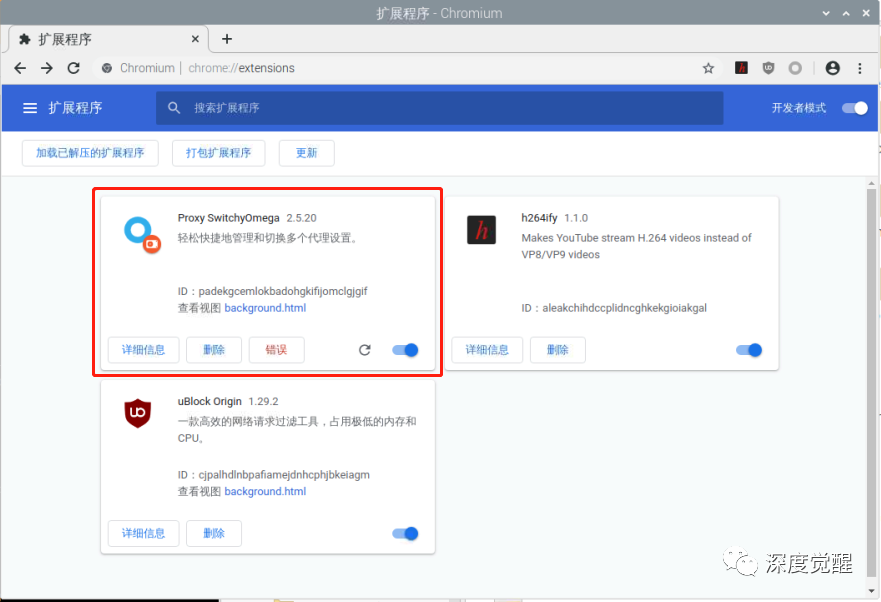This screenshot has width=881, height=602.
Task: Reload the Proxy SwitchyOmega extension
Action: pyautogui.click(x=365, y=350)
